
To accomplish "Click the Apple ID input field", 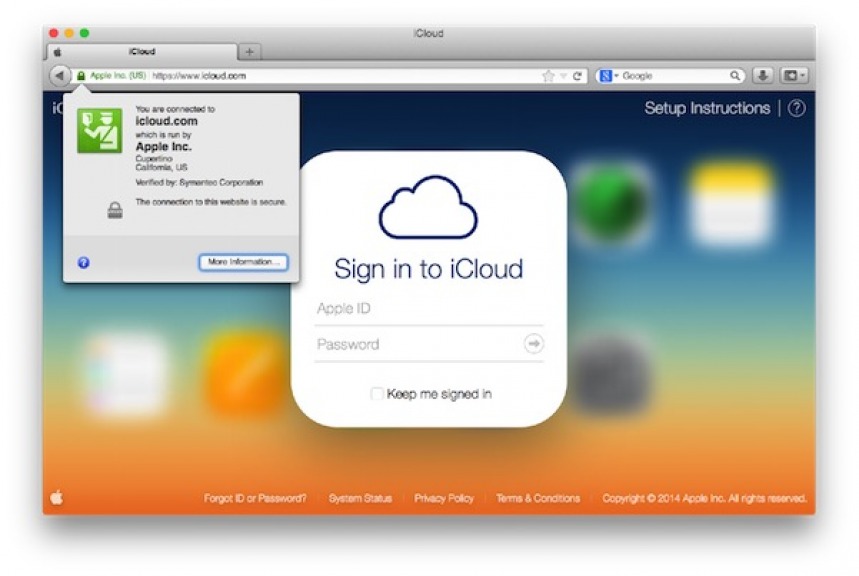I will (428, 309).
